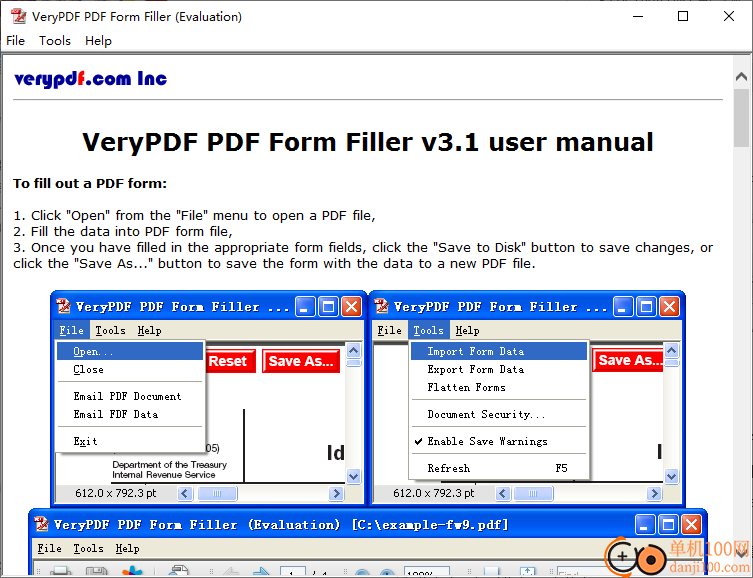Click the horizontal scrollbar thumb in right screenshot
This screenshot has width=753, height=578.
click(x=533, y=494)
